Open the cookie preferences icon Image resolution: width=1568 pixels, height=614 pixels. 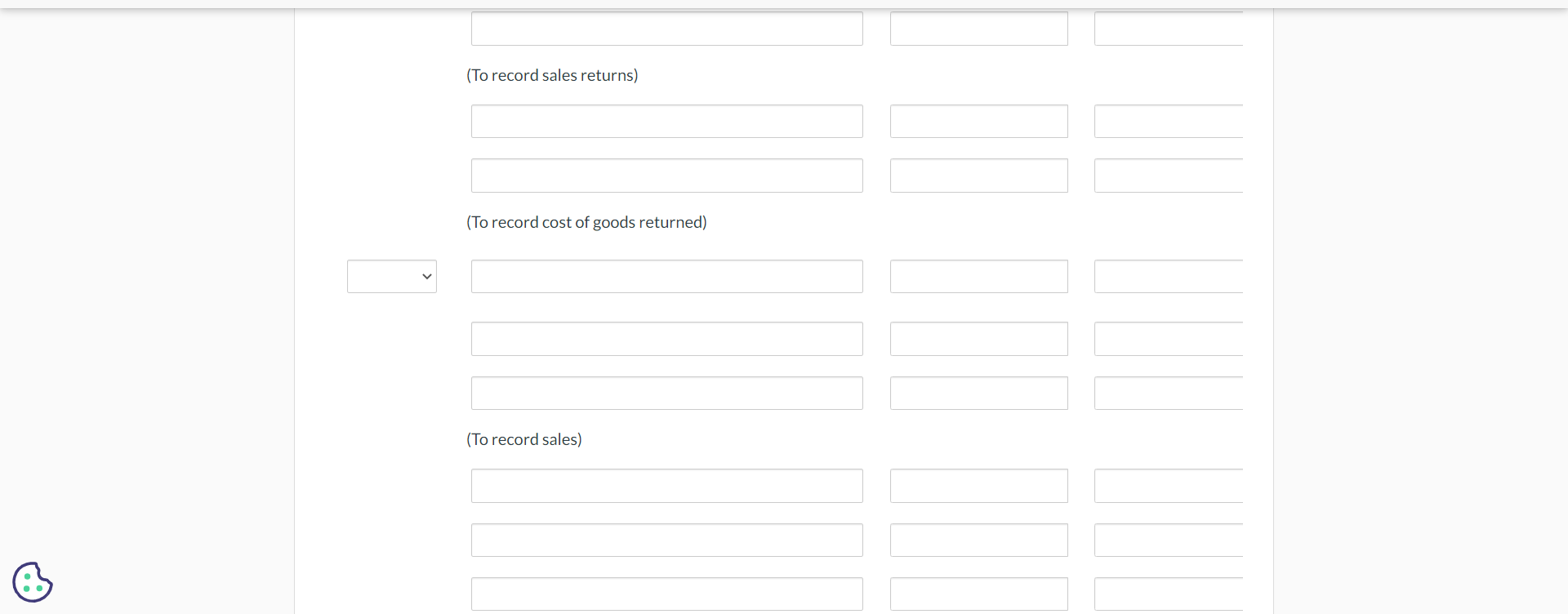pyautogui.click(x=33, y=582)
